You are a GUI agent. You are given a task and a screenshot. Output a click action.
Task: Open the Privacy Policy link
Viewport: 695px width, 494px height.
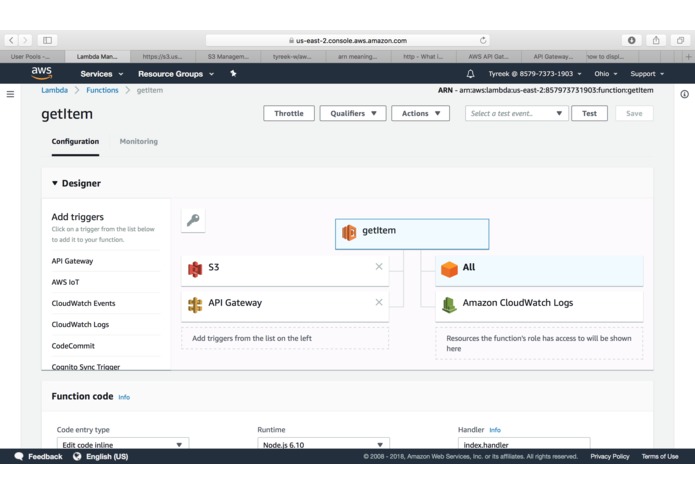click(610, 457)
